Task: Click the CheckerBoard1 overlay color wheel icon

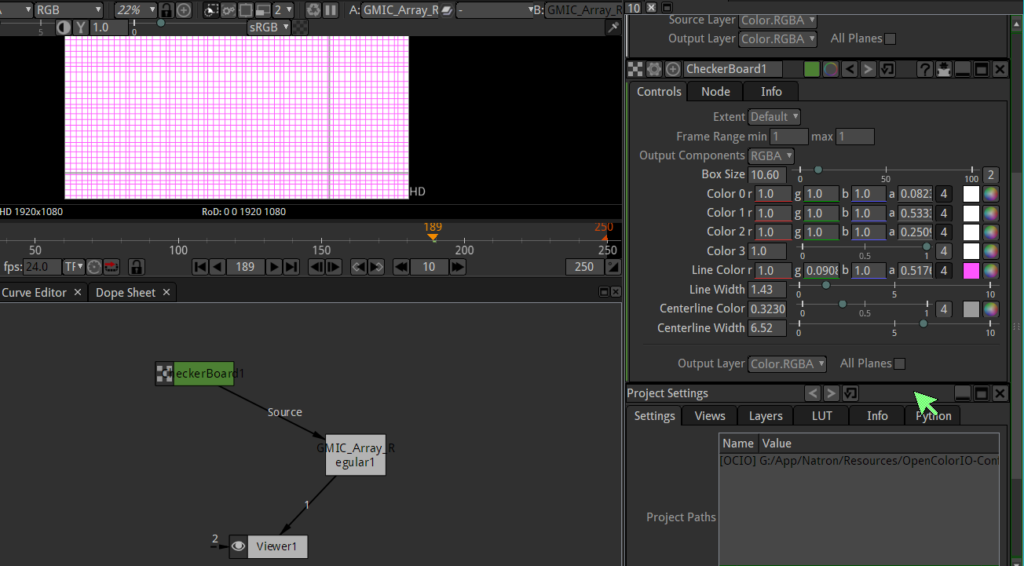Action: tap(831, 69)
